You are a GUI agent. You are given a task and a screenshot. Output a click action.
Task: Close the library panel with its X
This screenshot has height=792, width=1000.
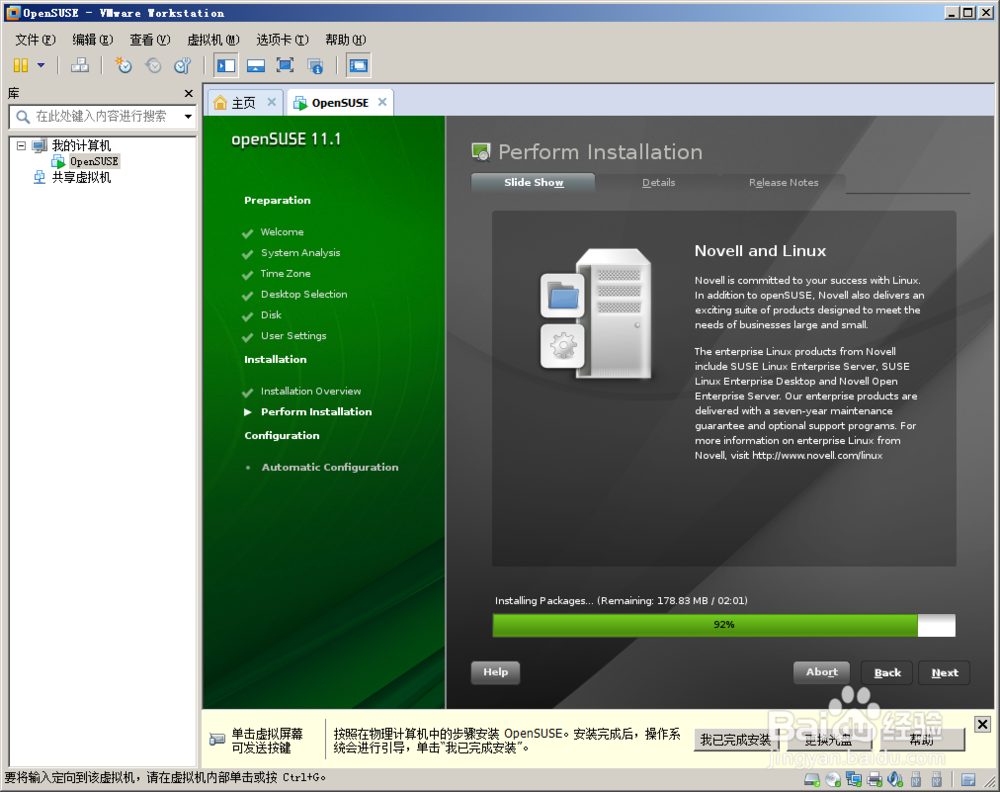[x=189, y=93]
